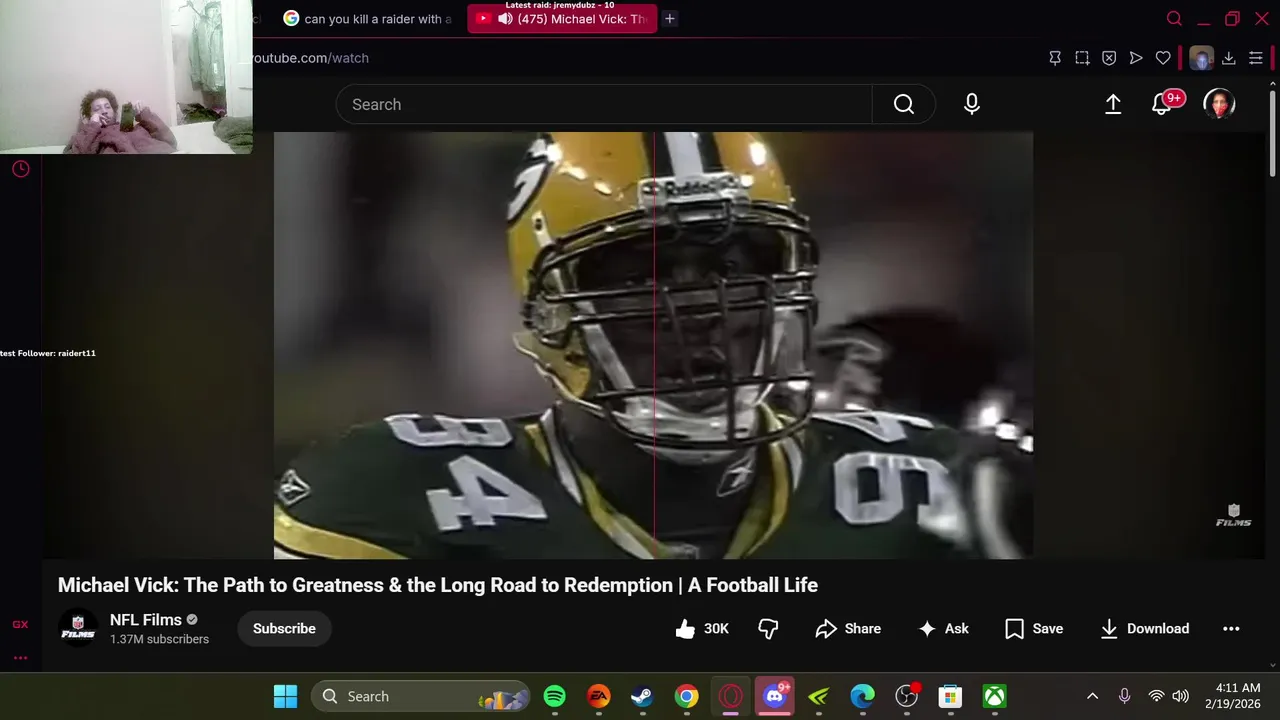
Task: Mute the tab via speaker icon
Action: tap(505, 19)
